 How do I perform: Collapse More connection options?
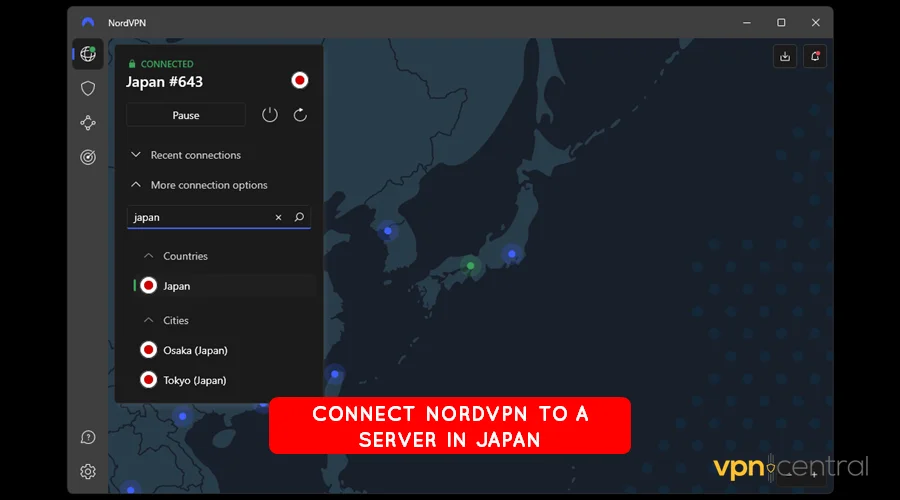pyautogui.click(x=199, y=185)
